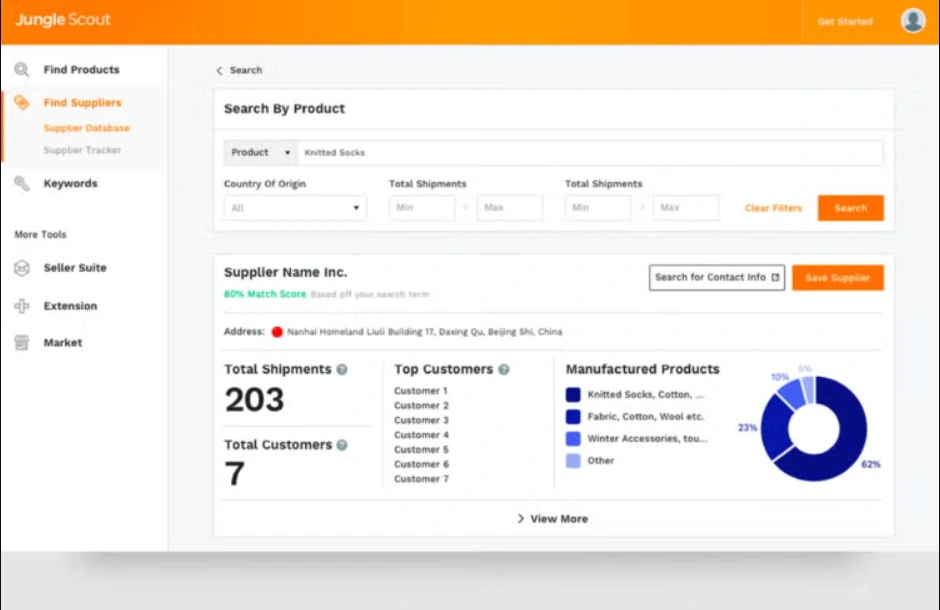Open the Product search type dropdown
940x610 pixels.
(x=261, y=153)
